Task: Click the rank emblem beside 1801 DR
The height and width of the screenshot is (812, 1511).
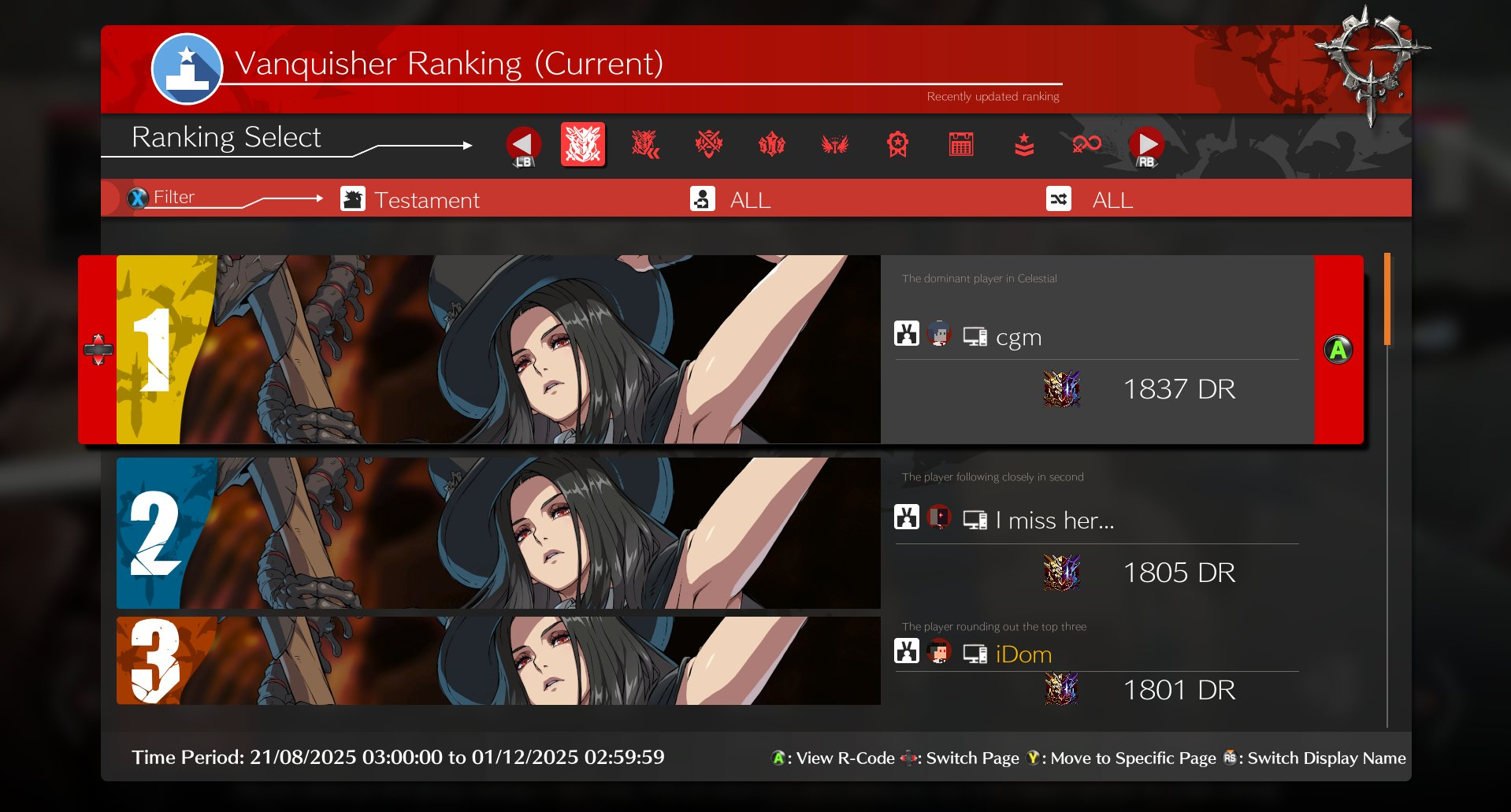Action: click(1062, 689)
